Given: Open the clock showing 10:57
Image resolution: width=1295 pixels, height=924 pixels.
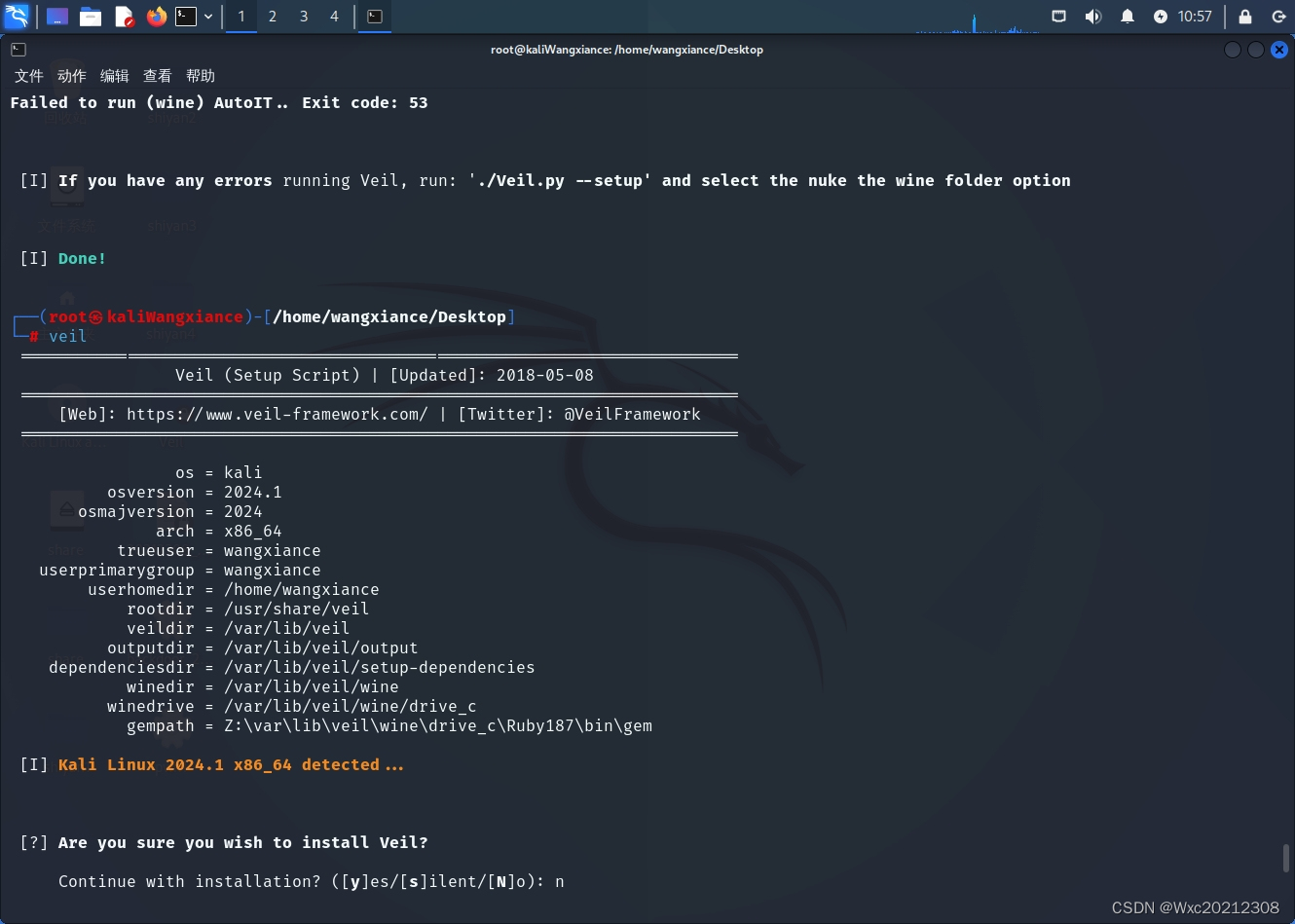Looking at the screenshot, I should click(1195, 17).
